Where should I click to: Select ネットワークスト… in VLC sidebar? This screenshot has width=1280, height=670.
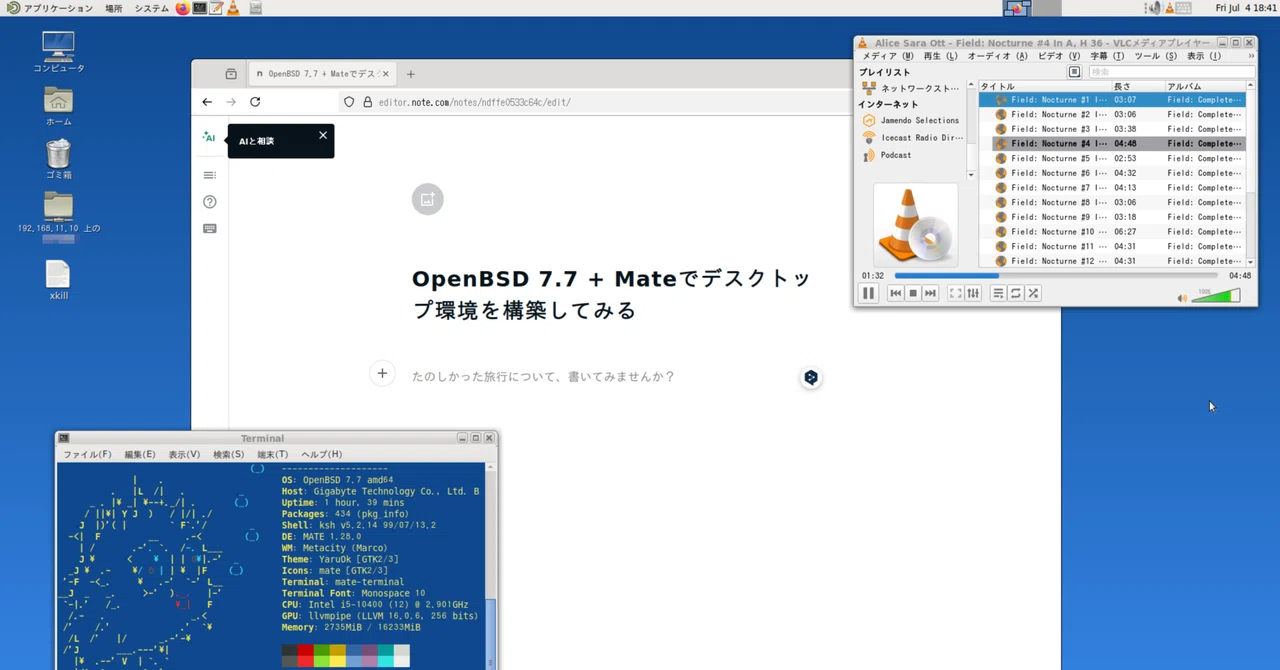[911, 88]
